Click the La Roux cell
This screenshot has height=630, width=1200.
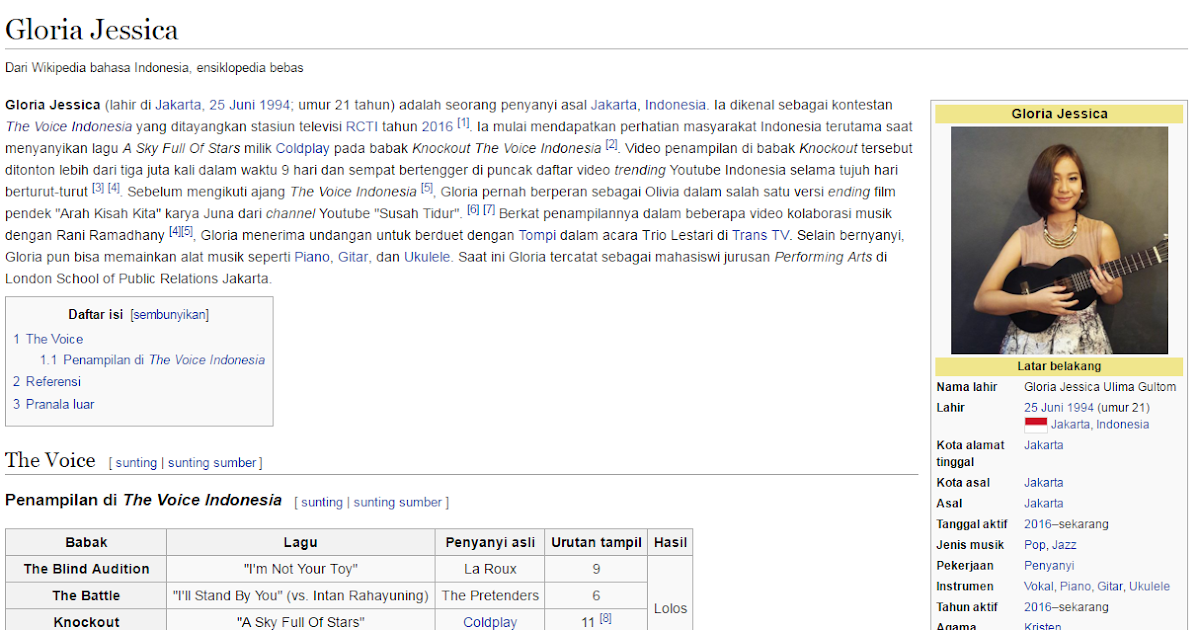tap(490, 569)
